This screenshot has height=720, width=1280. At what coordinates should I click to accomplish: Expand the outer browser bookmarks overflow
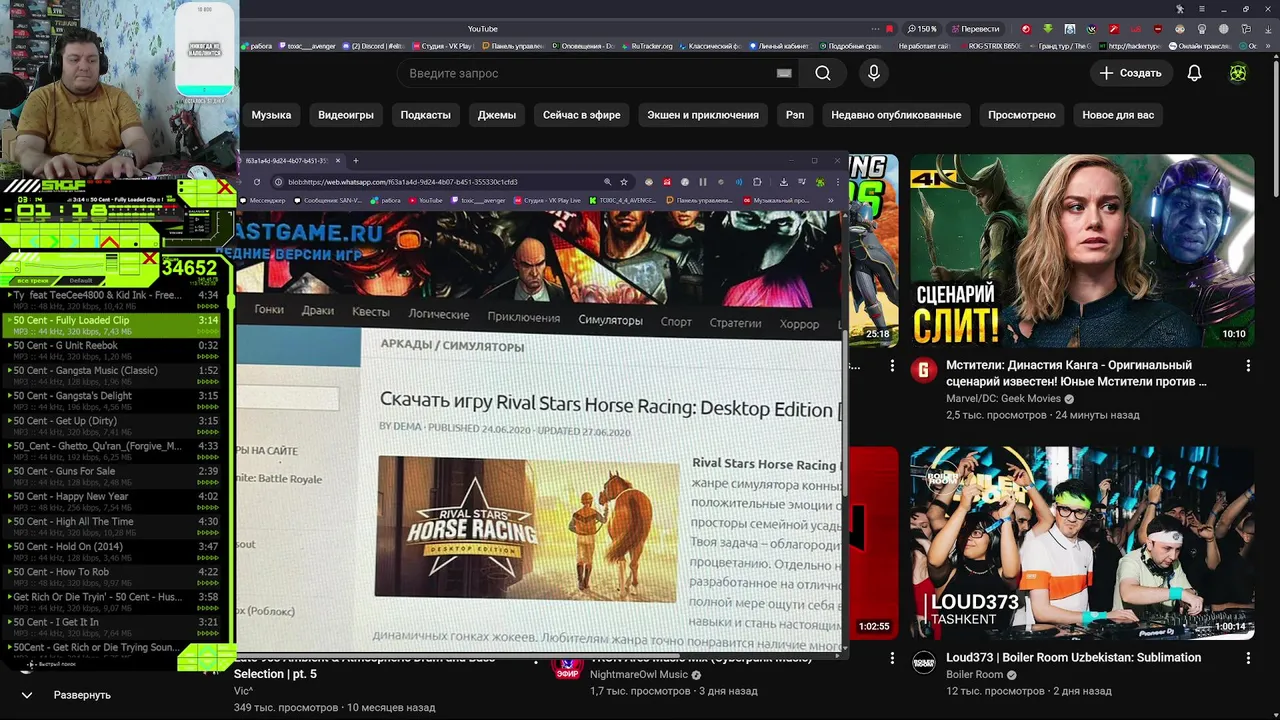pyautogui.click(x=1267, y=46)
